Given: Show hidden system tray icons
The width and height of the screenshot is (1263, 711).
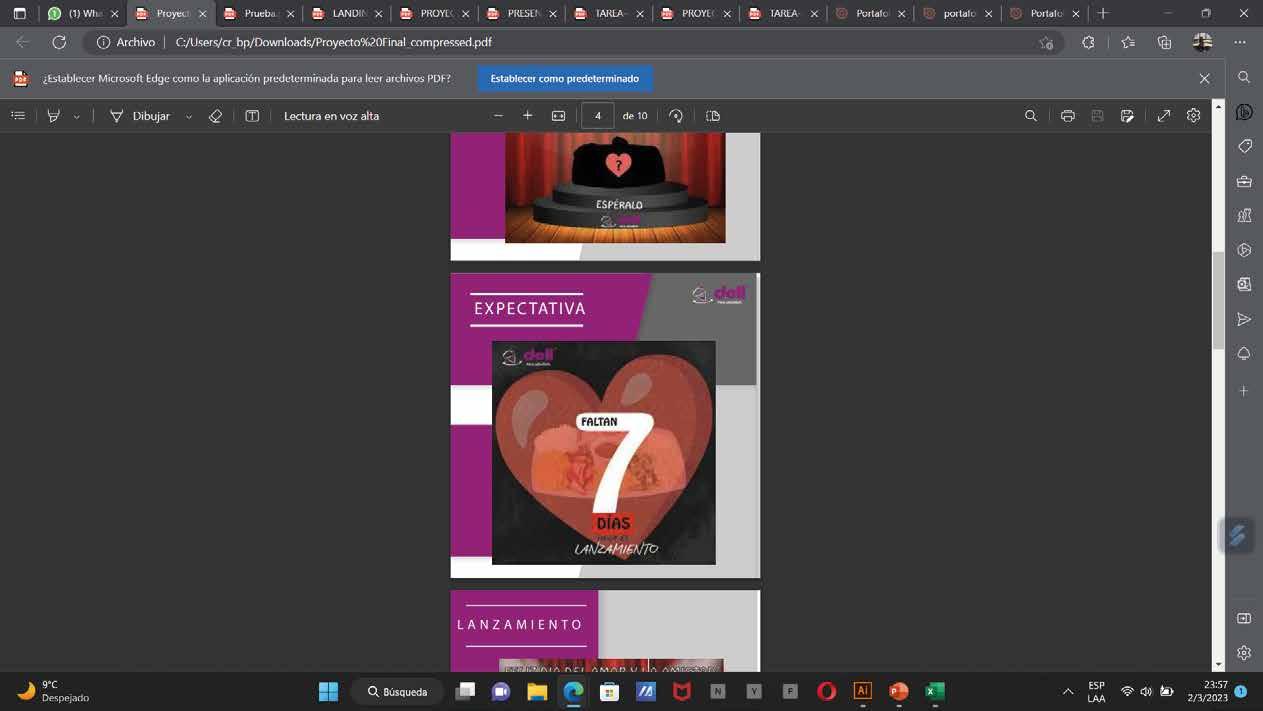Looking at the screenshot, I should 1068,691.
